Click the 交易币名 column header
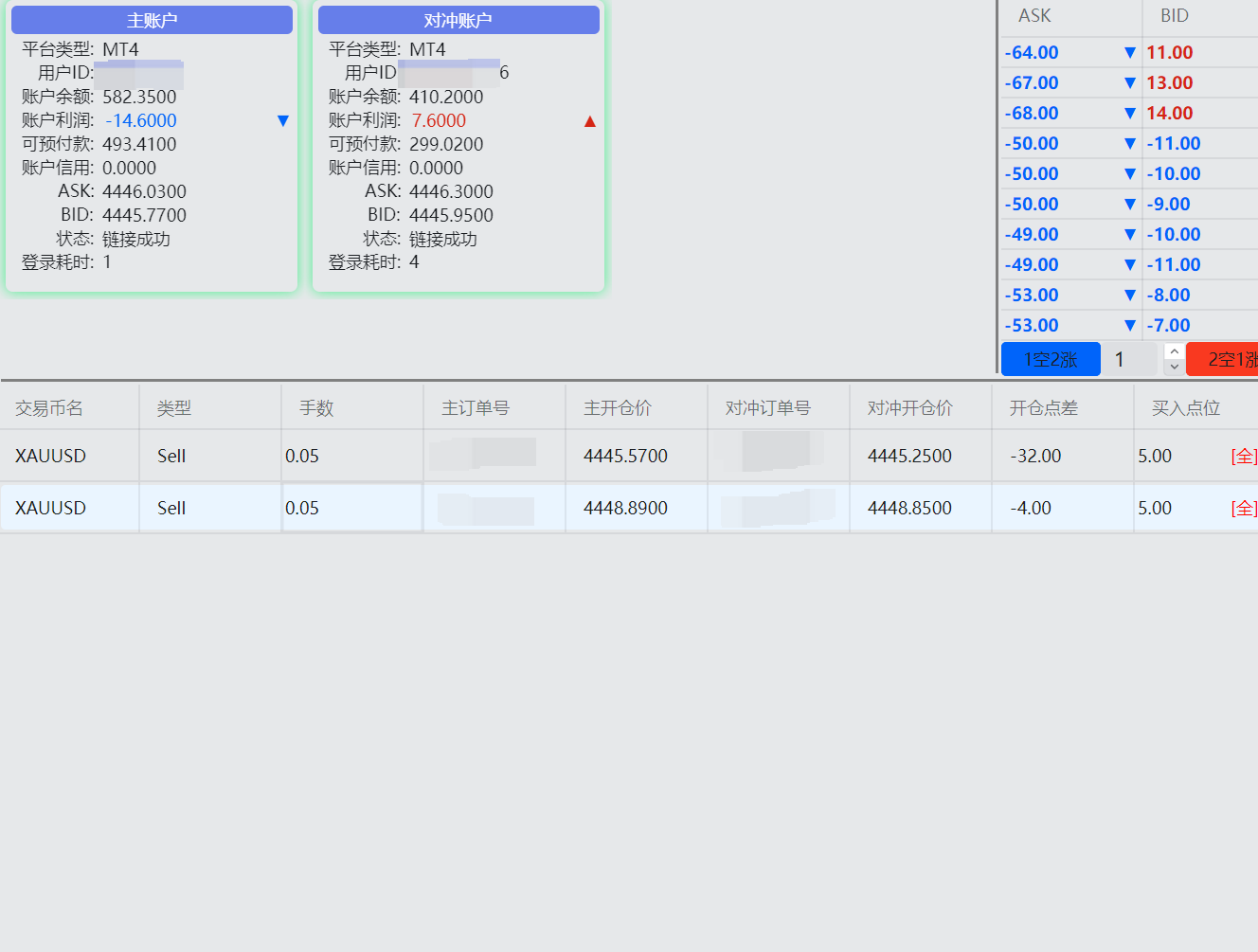The height and width of the screenshot is (952, 1258). (x=49, y=408)
